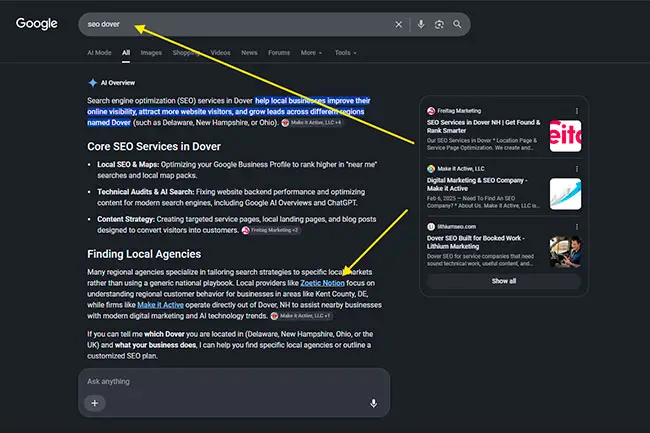Open the Videos tab
Viewport: 650px width, 433px height.
[x=220, y=53]
